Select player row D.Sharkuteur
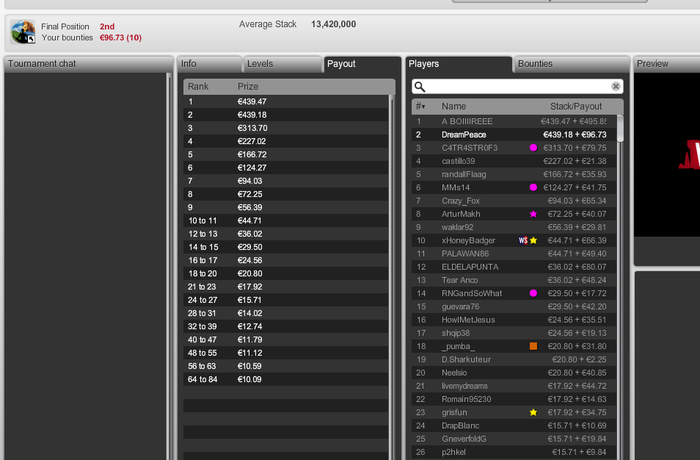This screenshot has height=460, width=700. pyautogui.click(x=514, y=360)
